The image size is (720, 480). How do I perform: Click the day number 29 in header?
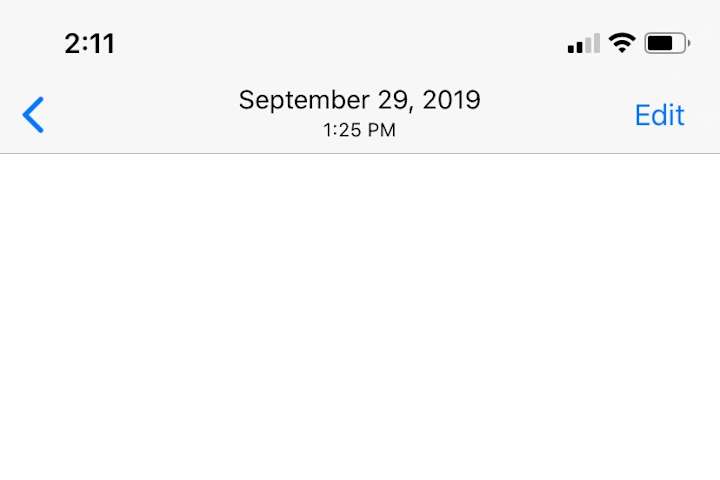click(393, 100)
